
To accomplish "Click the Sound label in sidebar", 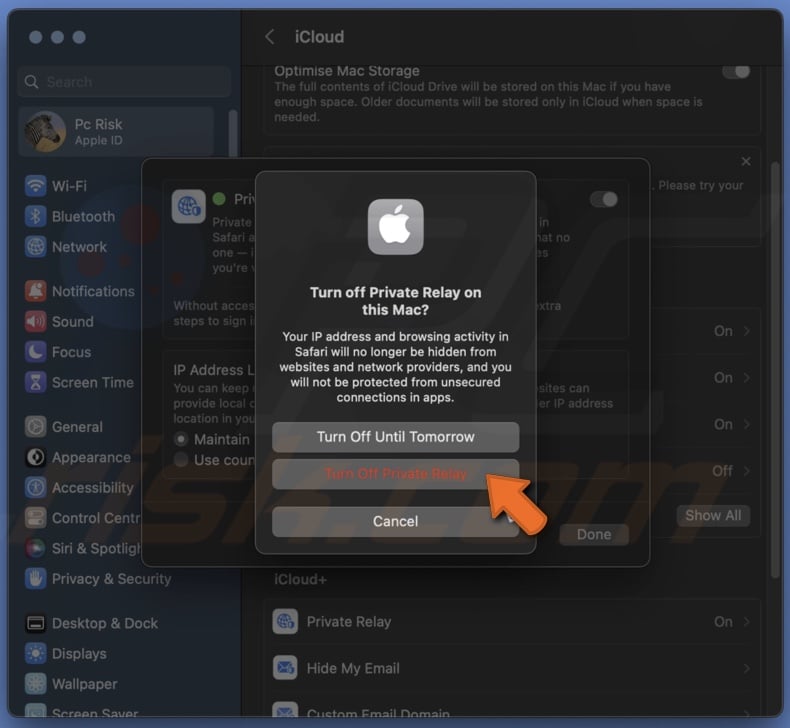I will (73, 321).
